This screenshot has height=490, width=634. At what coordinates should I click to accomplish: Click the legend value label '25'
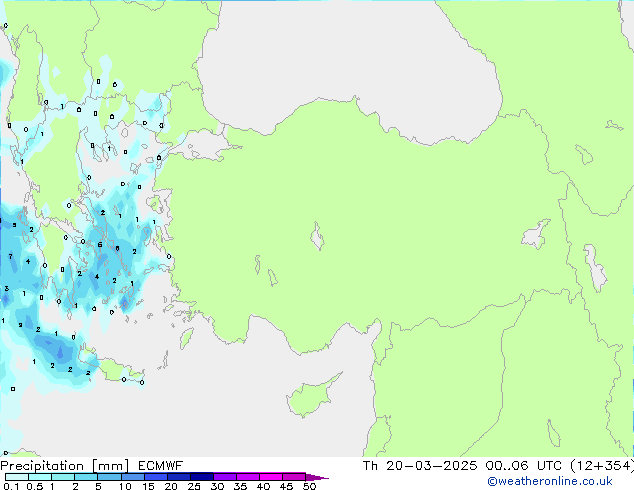[194, 486]
